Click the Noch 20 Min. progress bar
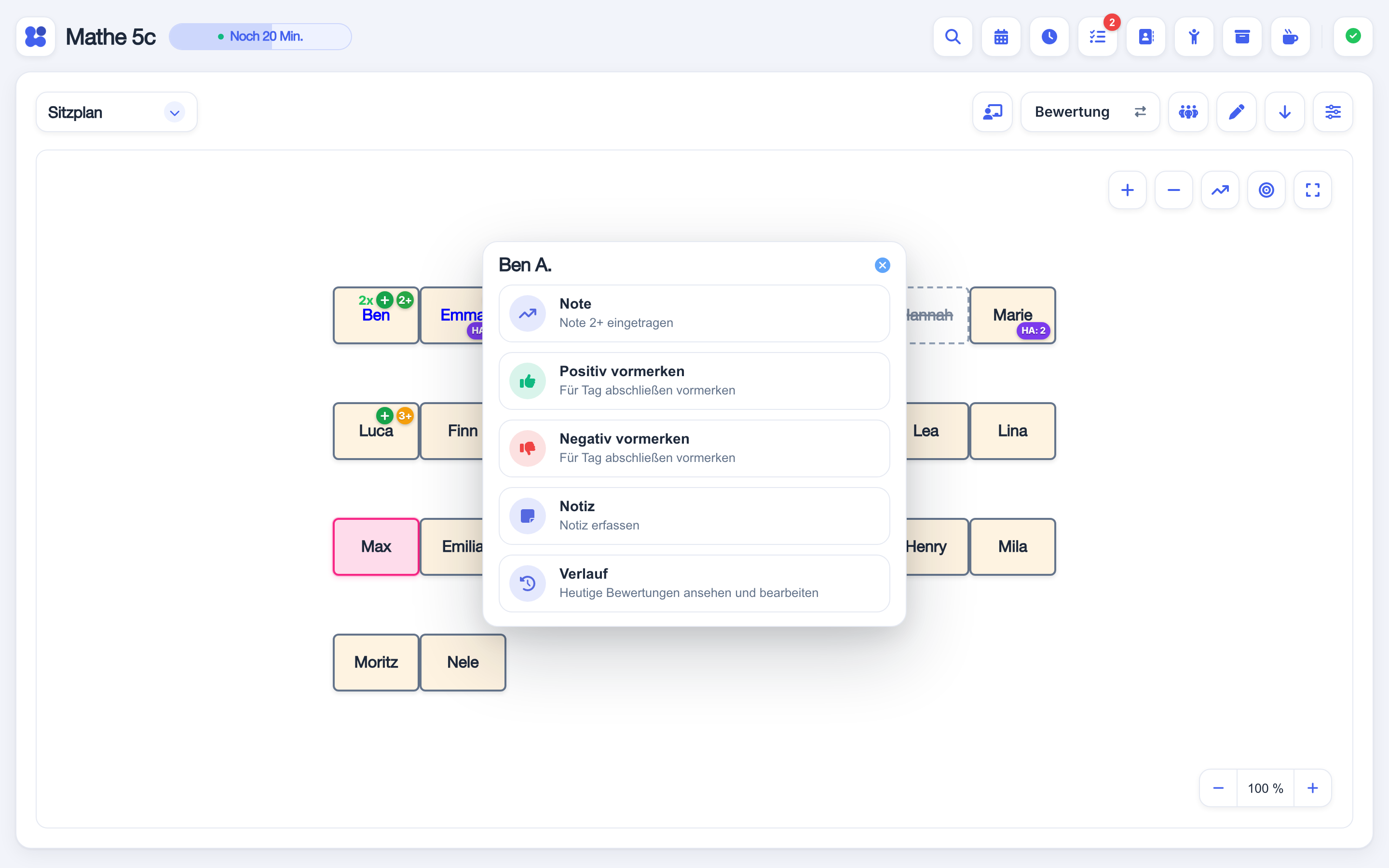 coord(260,37)
